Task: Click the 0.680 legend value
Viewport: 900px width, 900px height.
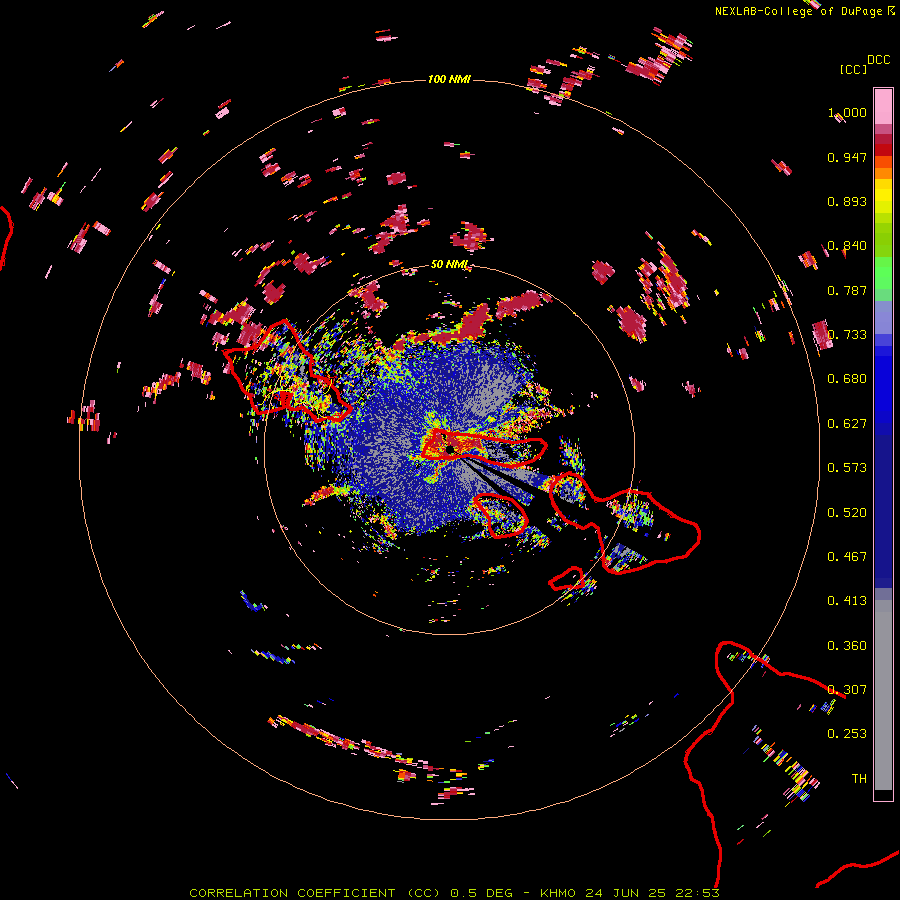Action: point(847,379)
